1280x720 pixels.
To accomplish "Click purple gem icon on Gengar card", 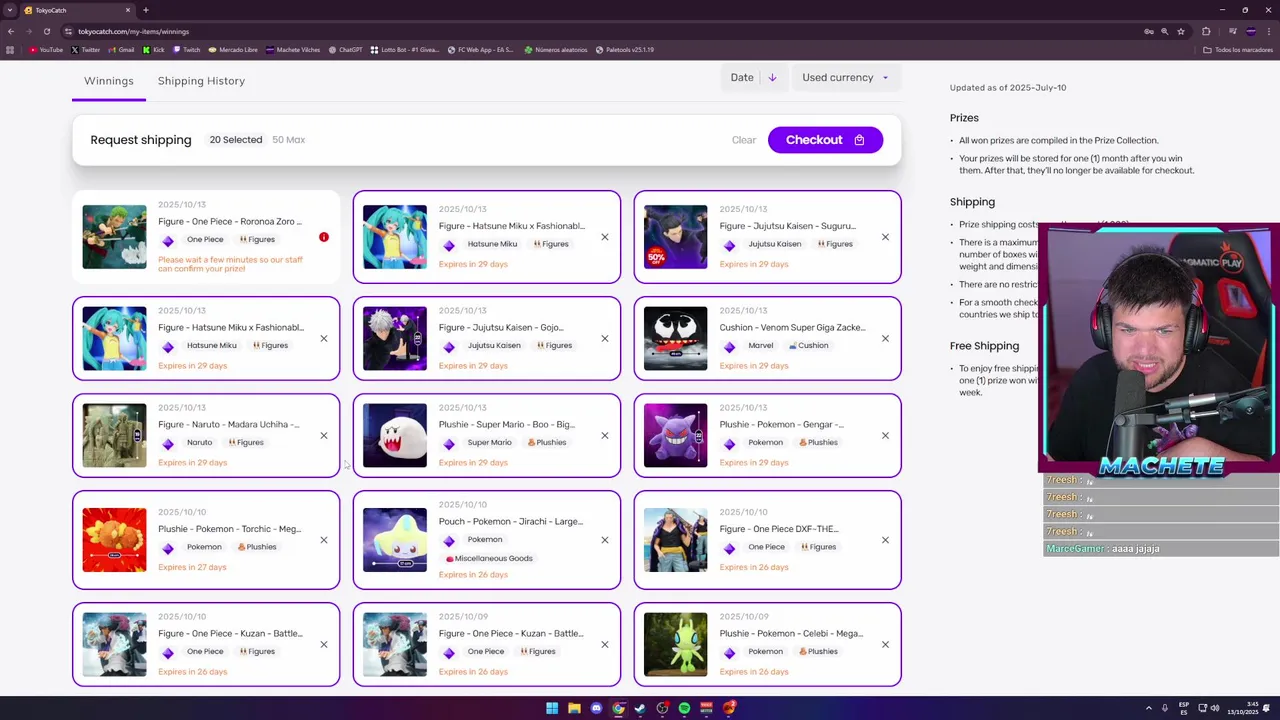I will coord(729,443).
